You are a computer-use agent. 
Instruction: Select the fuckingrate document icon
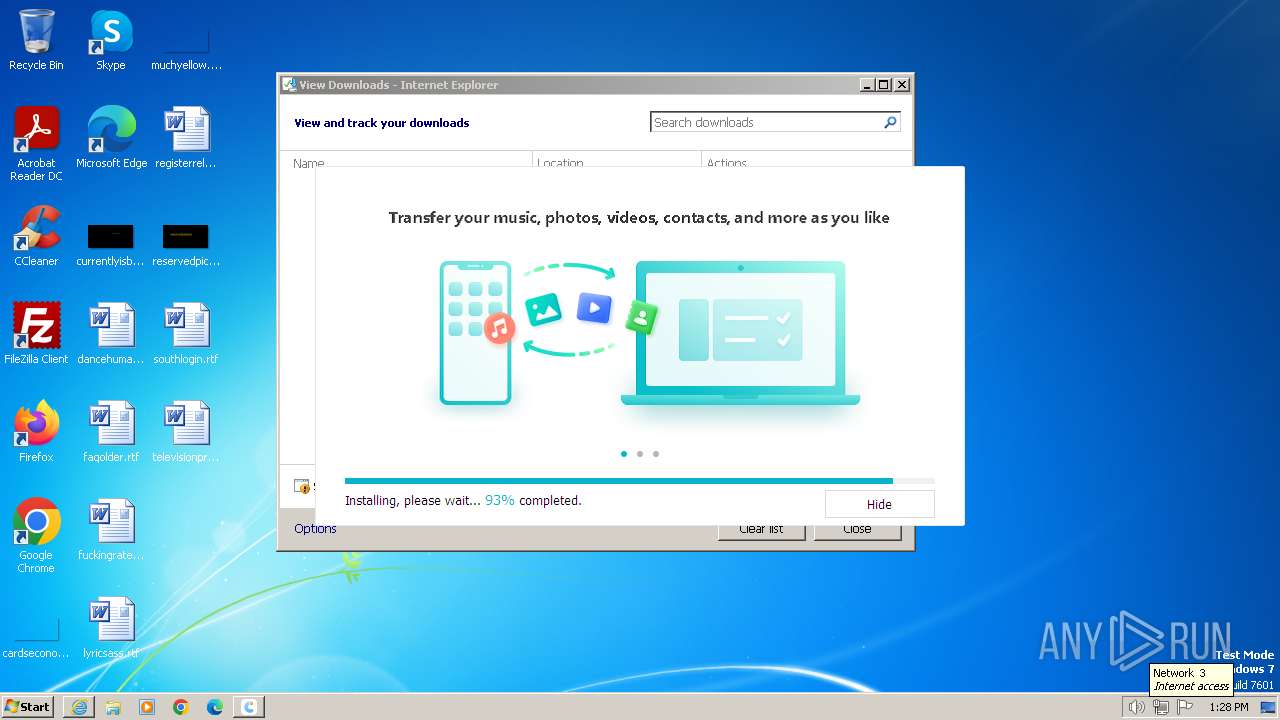point(111,530)
